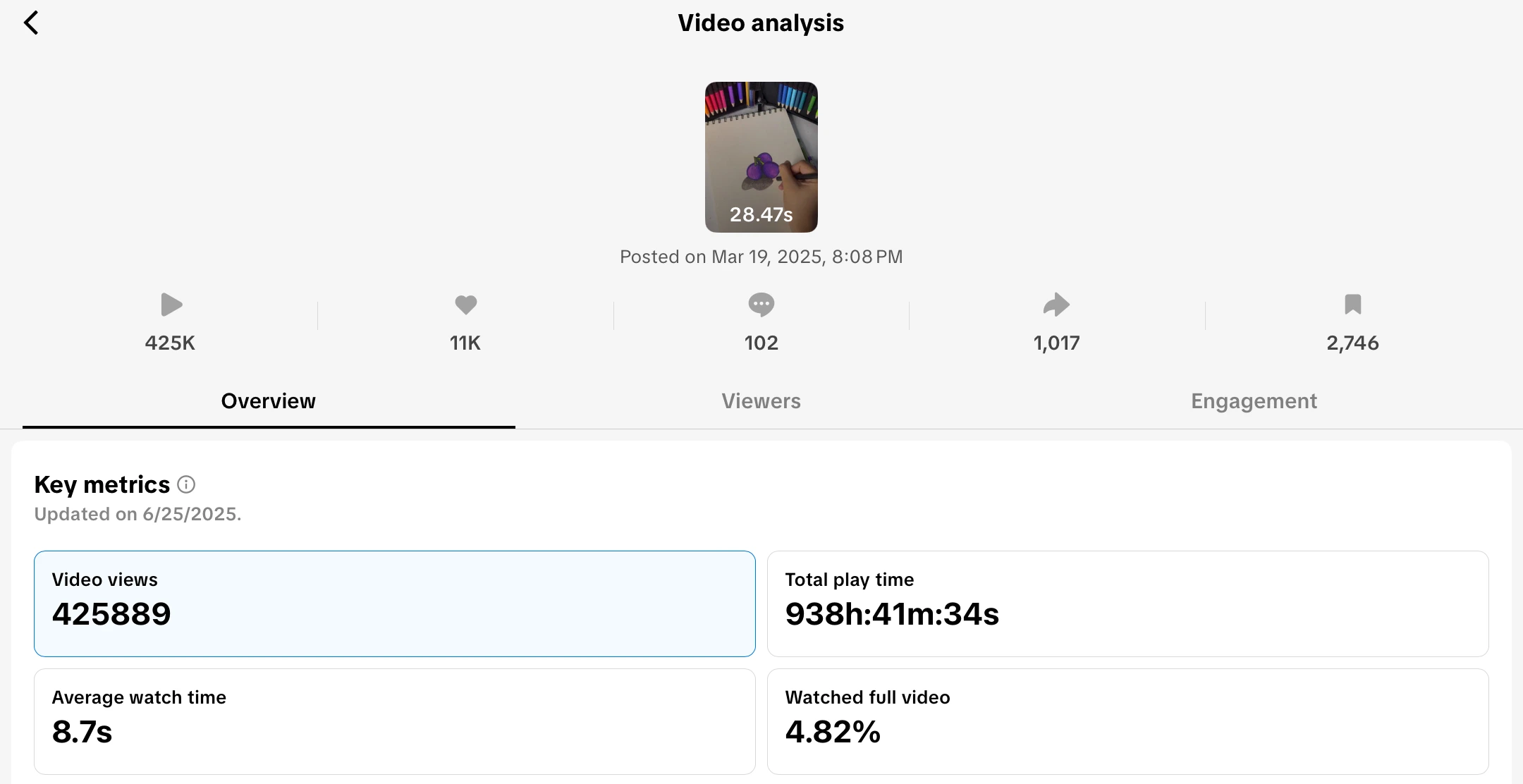The width and height of the screenshot is (1523, 784).
Task: Open the drawing video thumbnail
Action: pyautogui.click(x=761, y=157)
